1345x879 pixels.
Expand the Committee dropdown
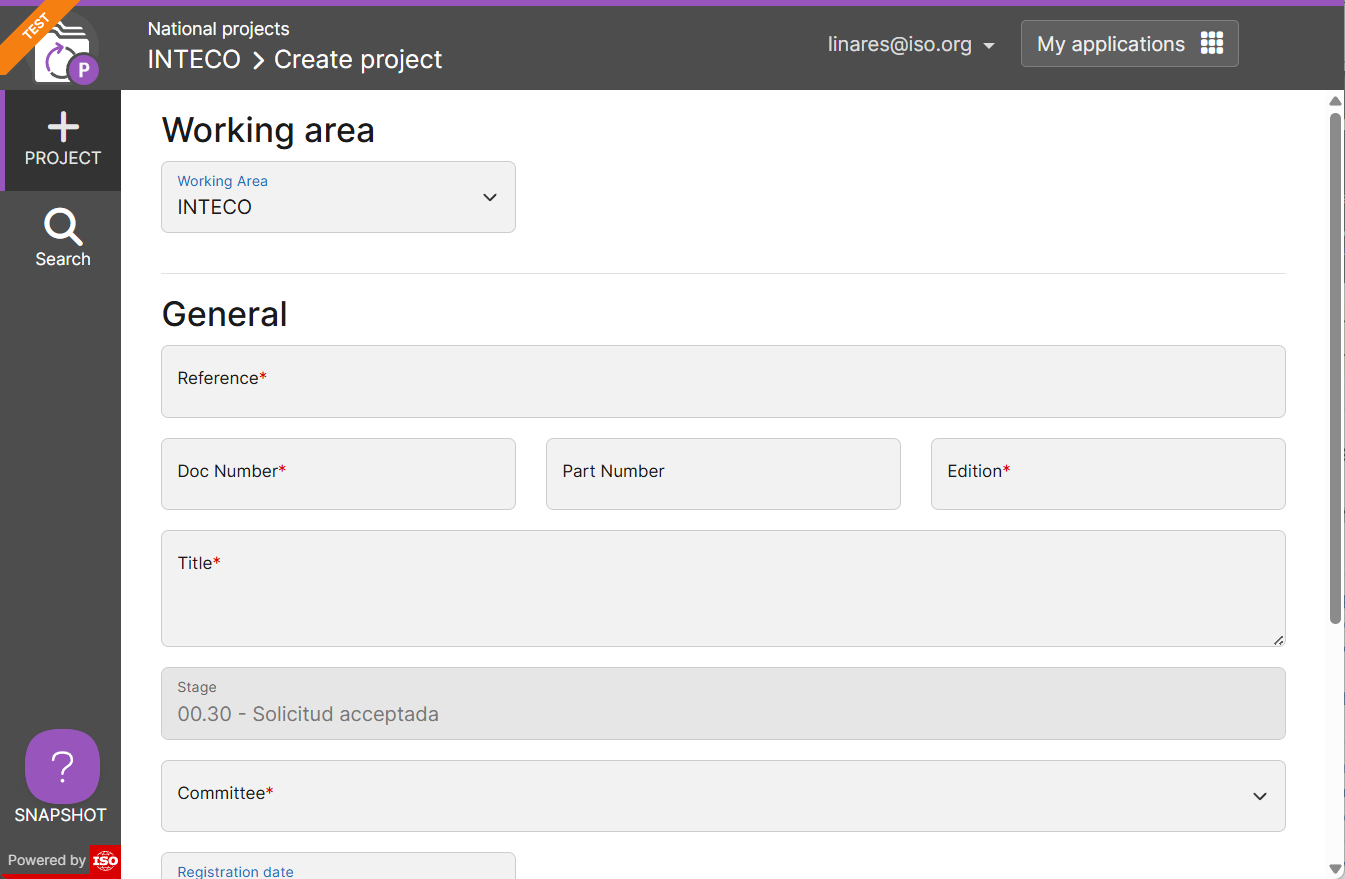click(723, 796)
